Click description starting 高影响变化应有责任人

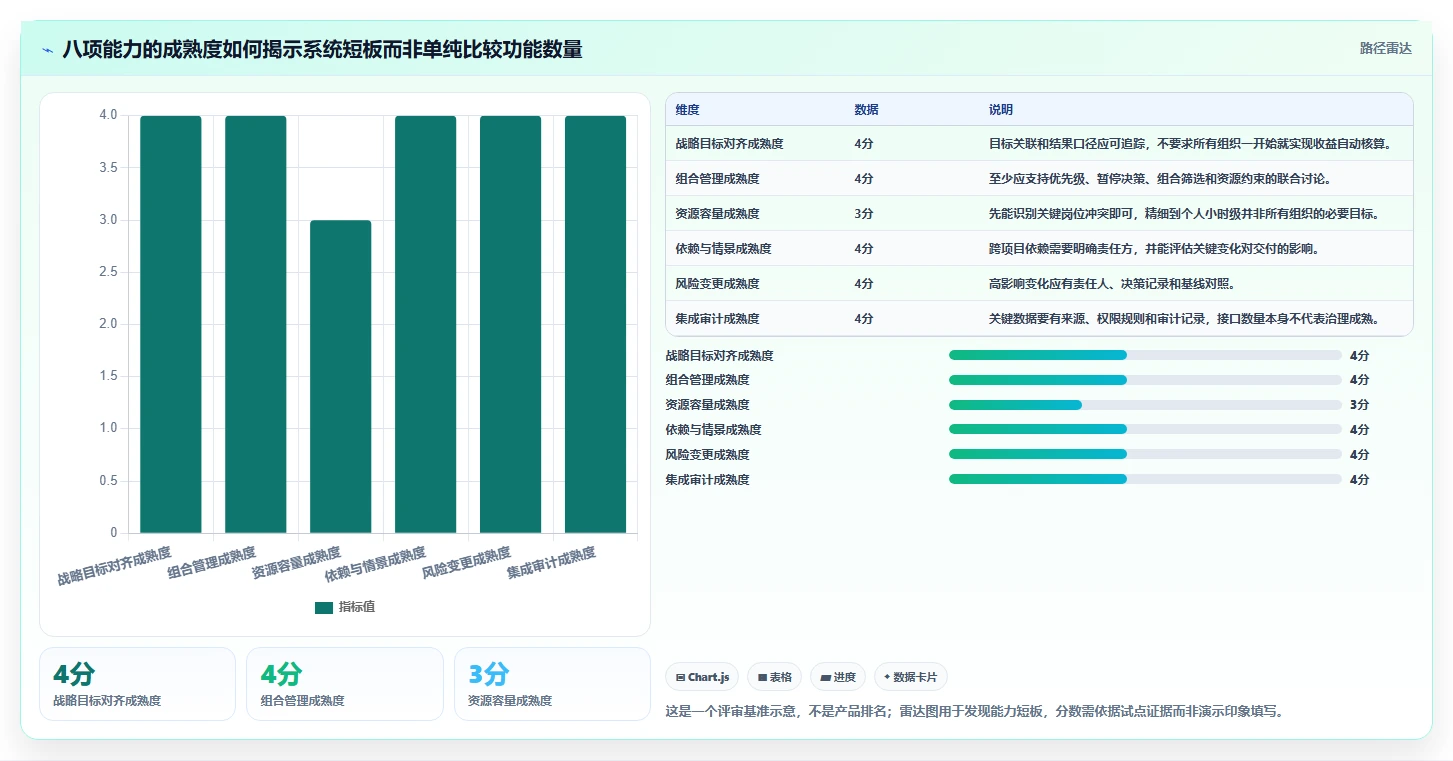click(1112, 284)
